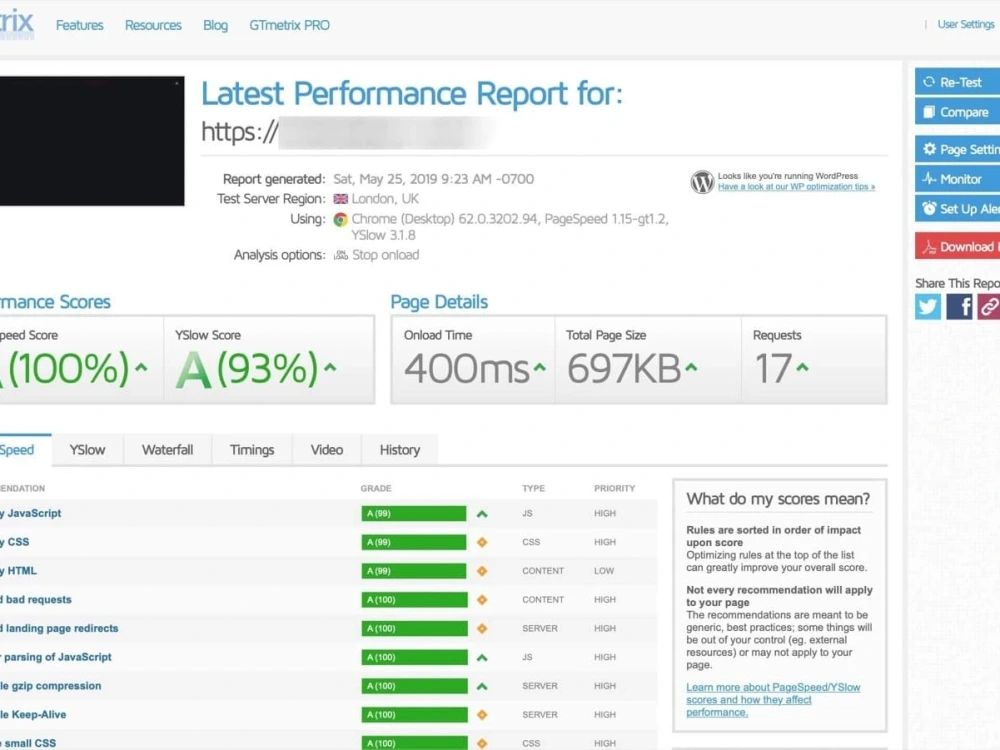Click the Stop onload analysis icon
Screen dimensions: 1000x750
point(341,255)
